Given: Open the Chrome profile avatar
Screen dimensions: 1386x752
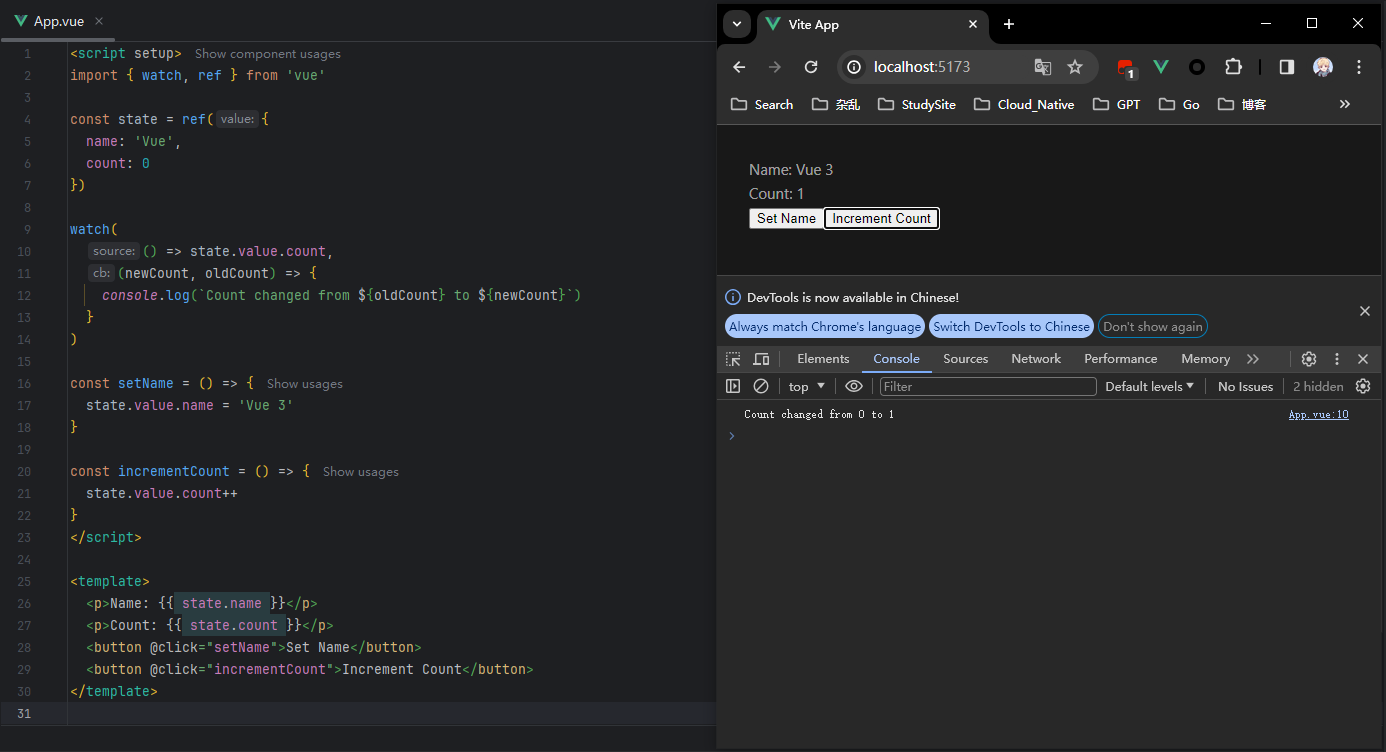Looking at the screenshot, I should [1323, 67].
